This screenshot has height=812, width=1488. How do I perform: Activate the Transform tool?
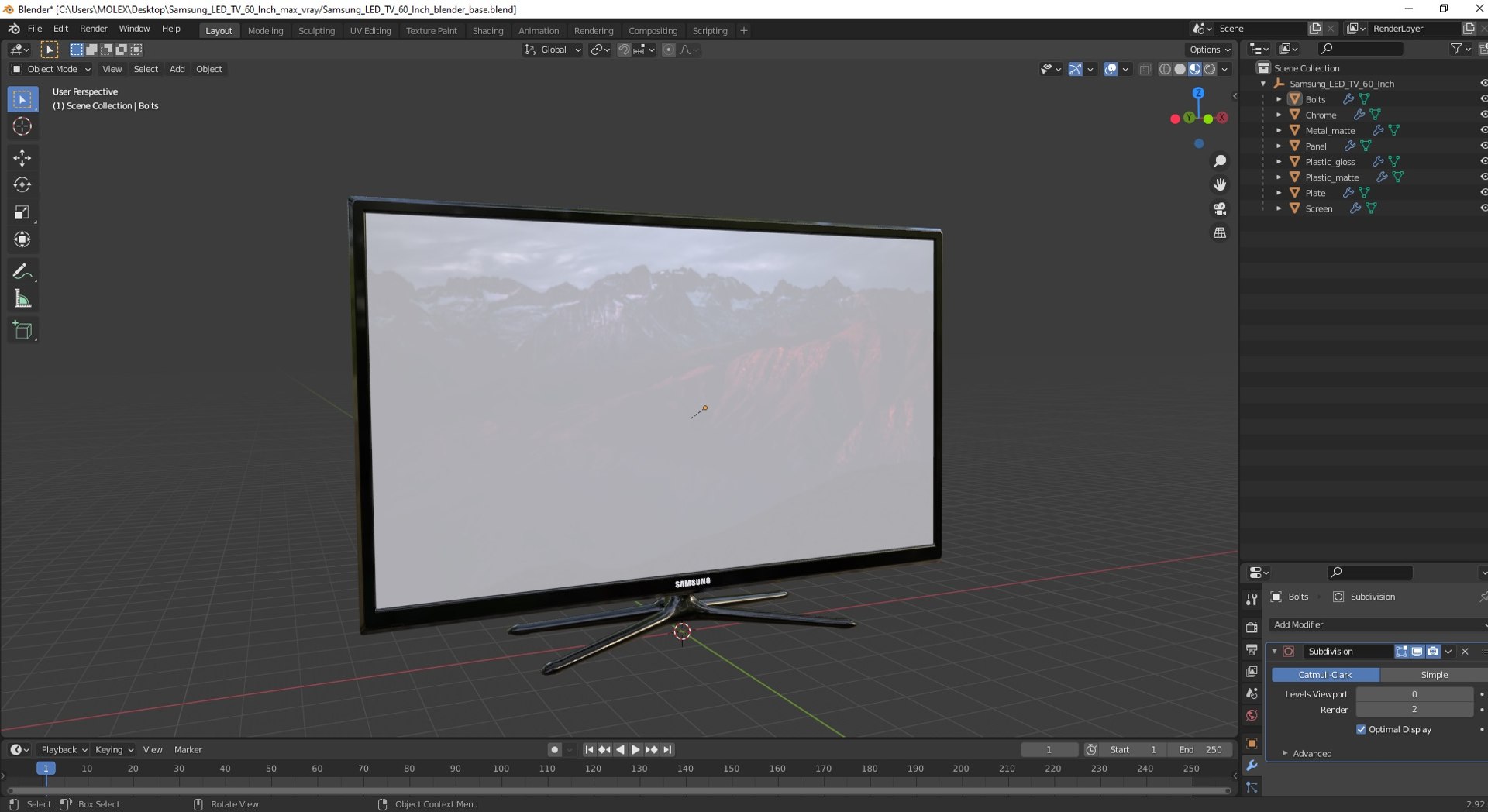coord(22,239)
